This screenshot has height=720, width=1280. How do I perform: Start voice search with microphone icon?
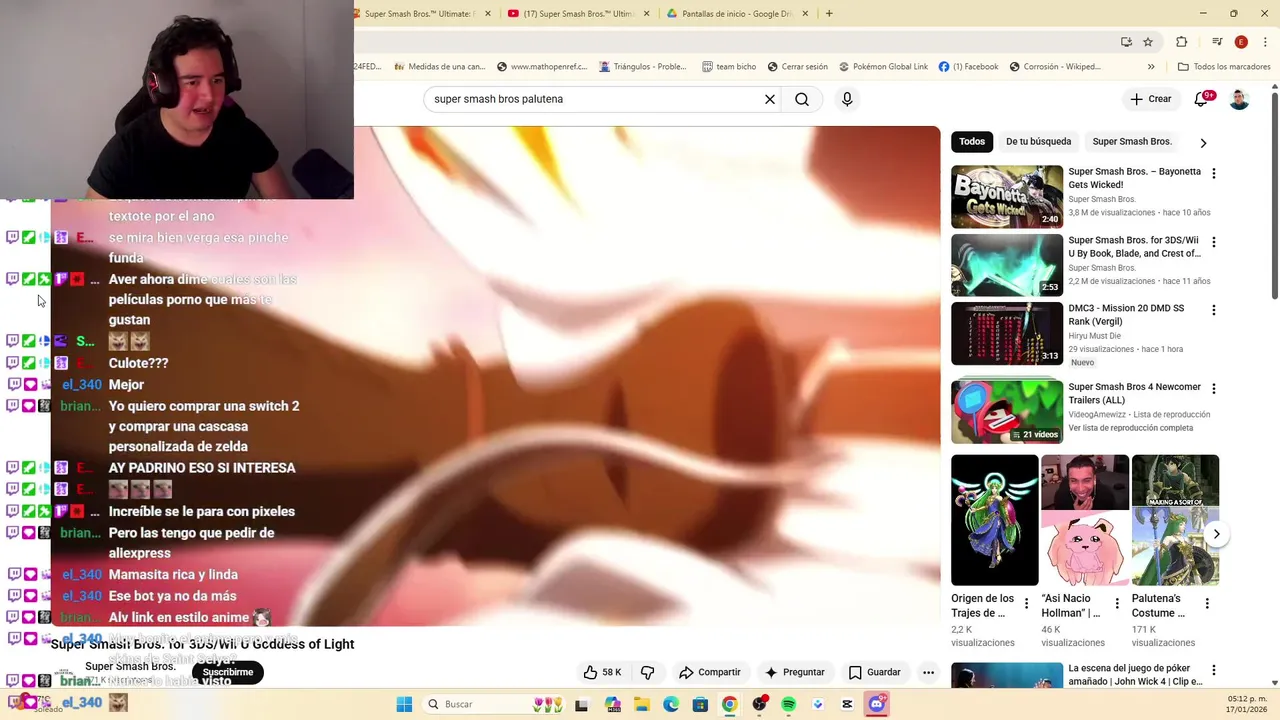tap(847, 99)
